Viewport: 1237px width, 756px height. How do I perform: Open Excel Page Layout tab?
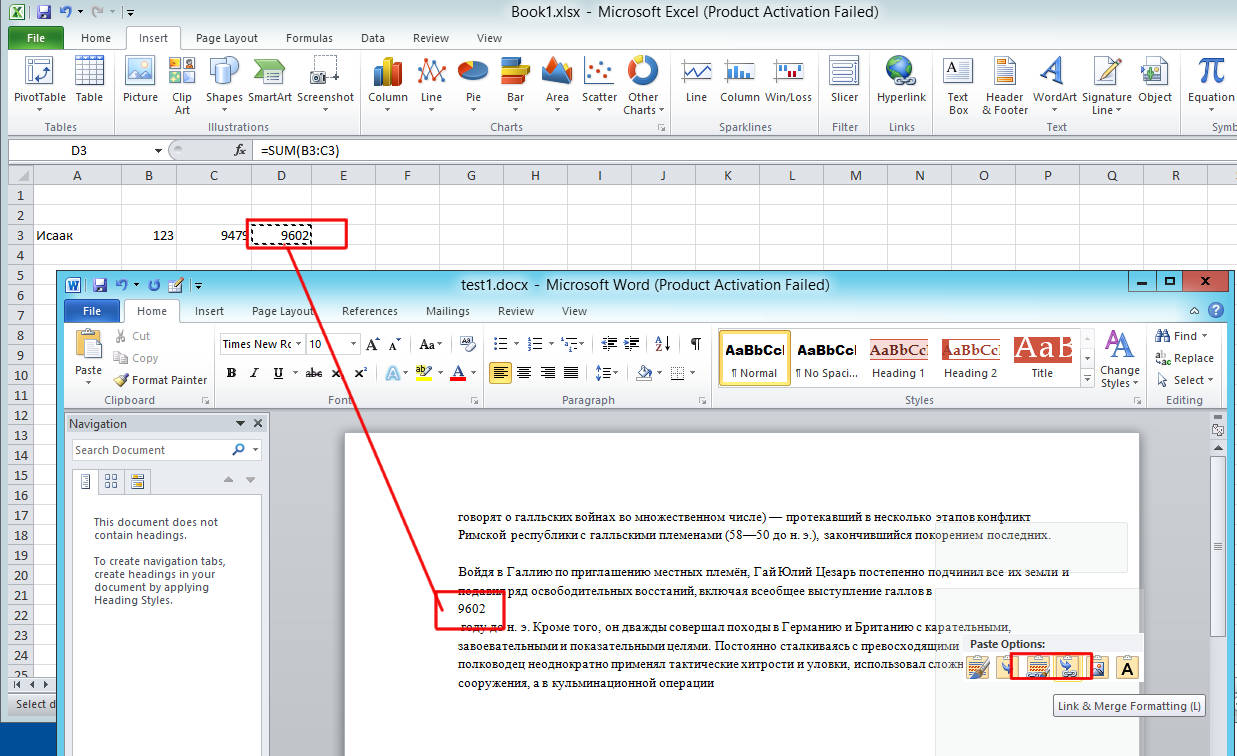227,38
